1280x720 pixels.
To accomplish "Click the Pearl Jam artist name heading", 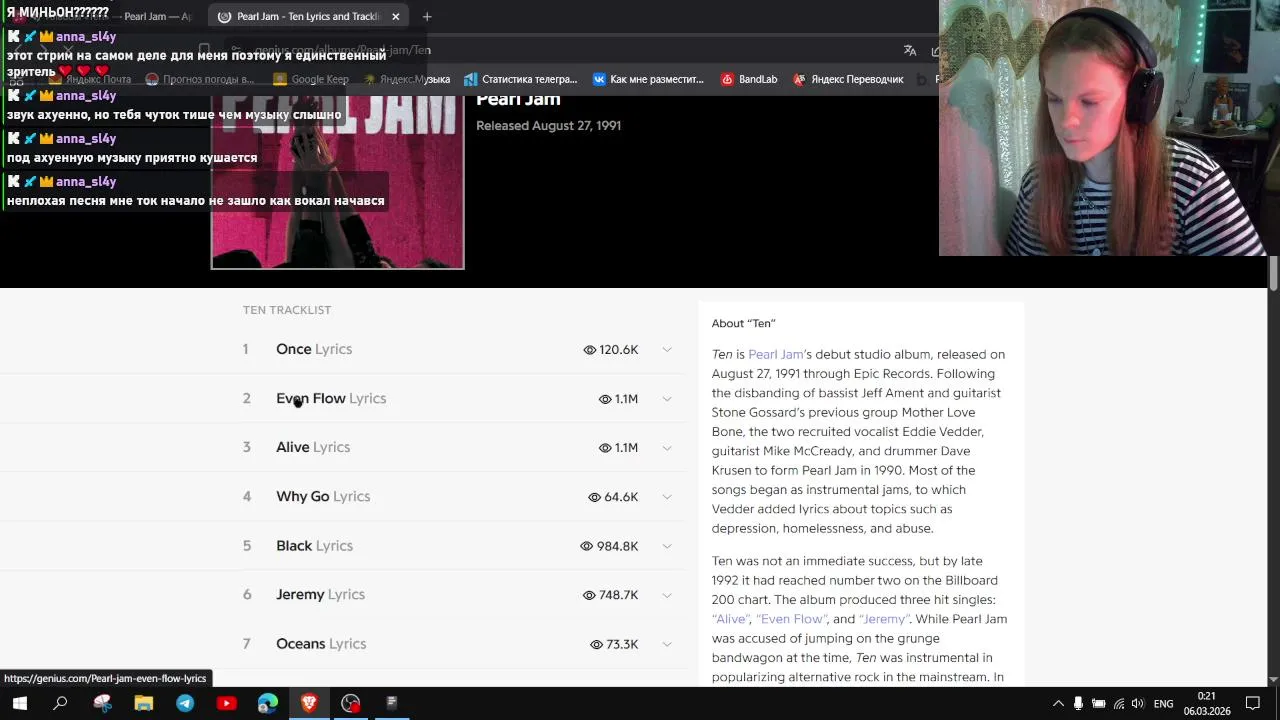I will (518, 99).
